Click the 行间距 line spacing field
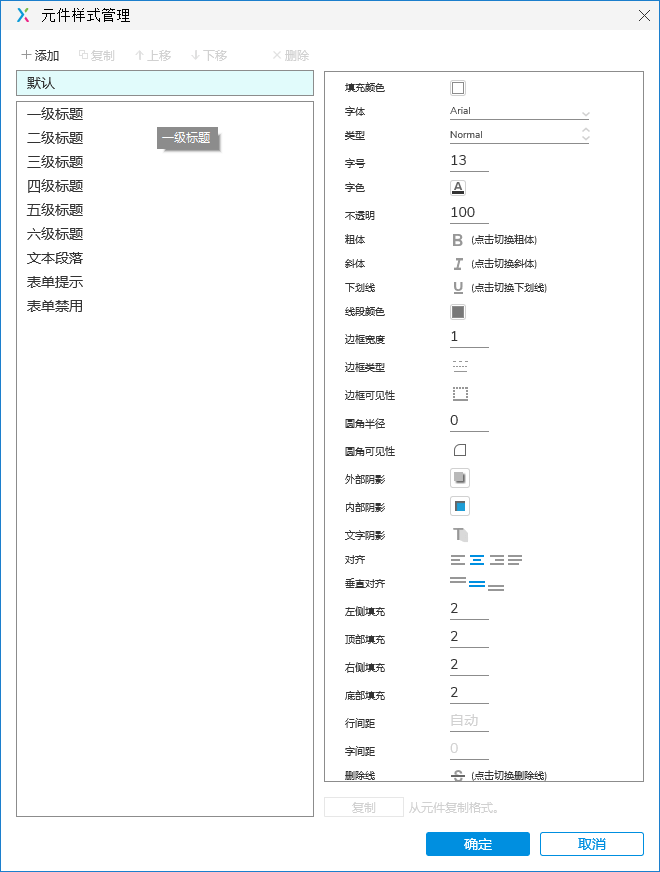The image size is (660, 872). click(469, 721)
